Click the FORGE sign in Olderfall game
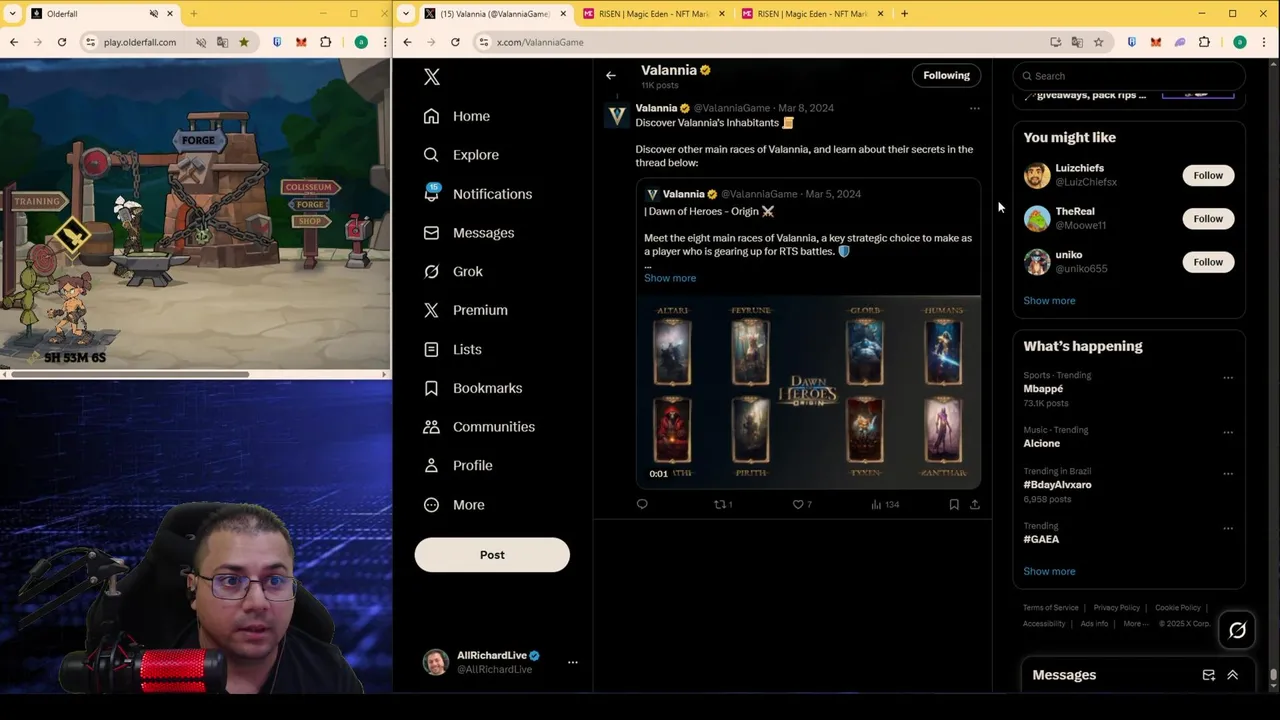The height and width of the screenshot is (720, 1280). click(x=197, y=141)
